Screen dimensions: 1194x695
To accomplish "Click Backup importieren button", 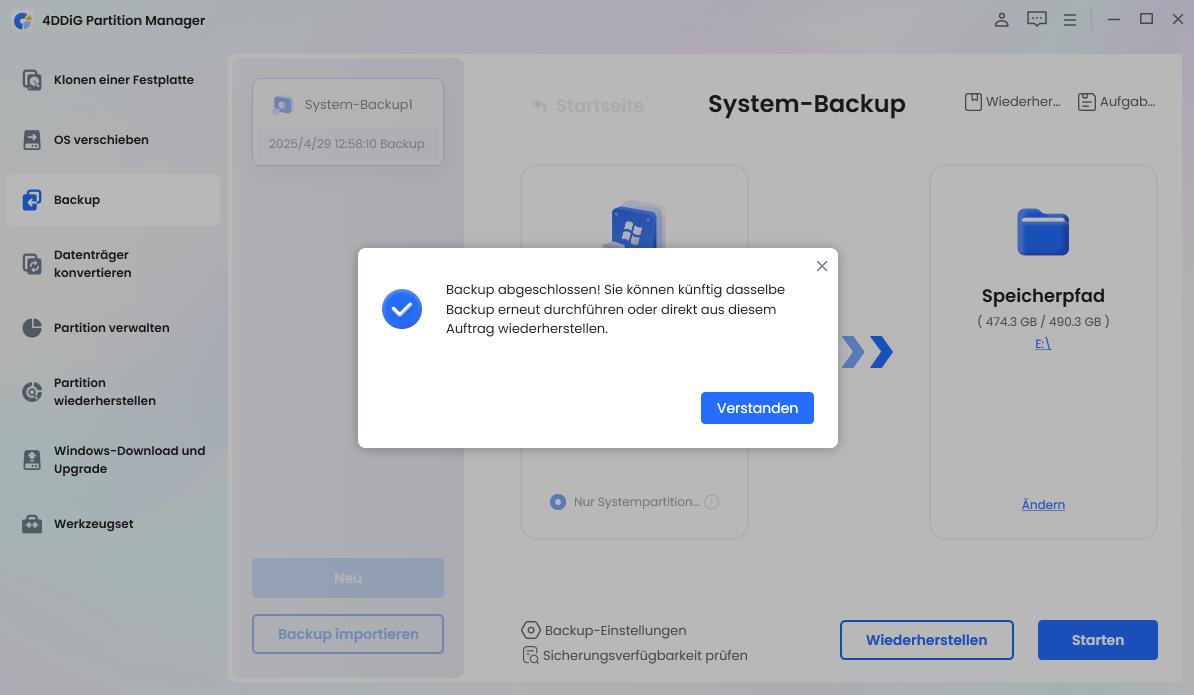I will point(348,634).
